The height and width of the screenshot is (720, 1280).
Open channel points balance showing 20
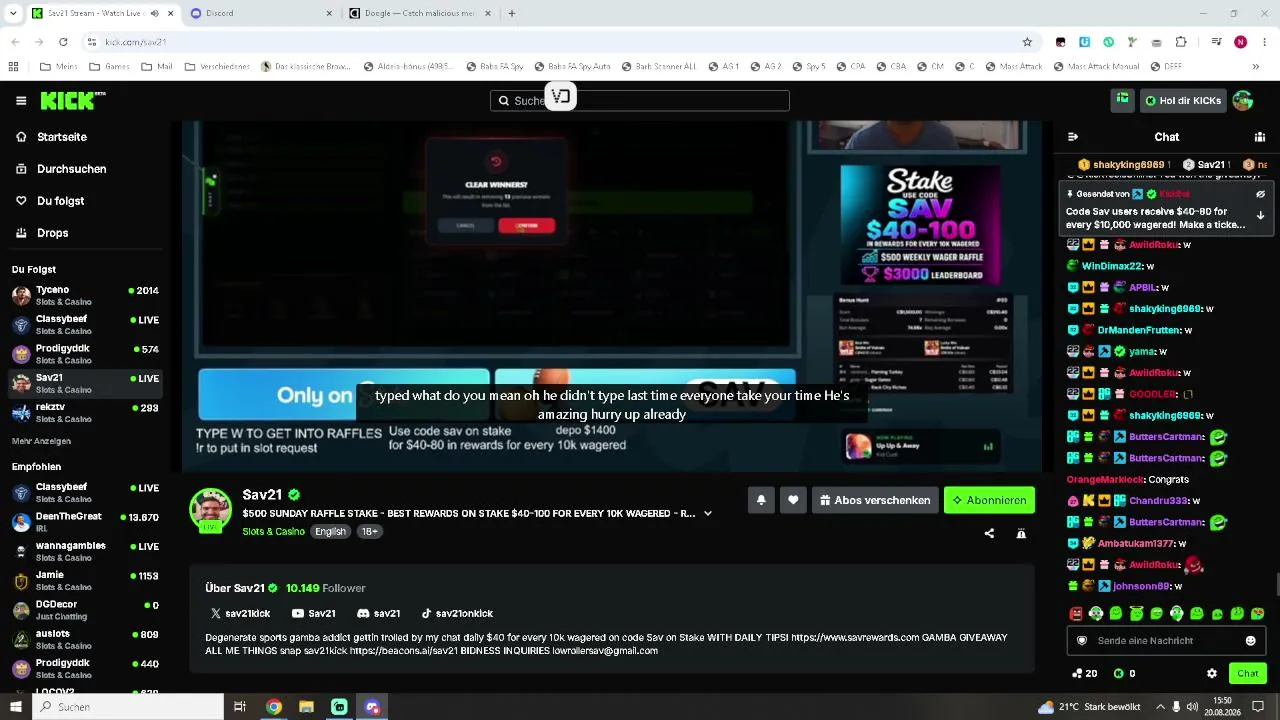[x=1084, y=674]
